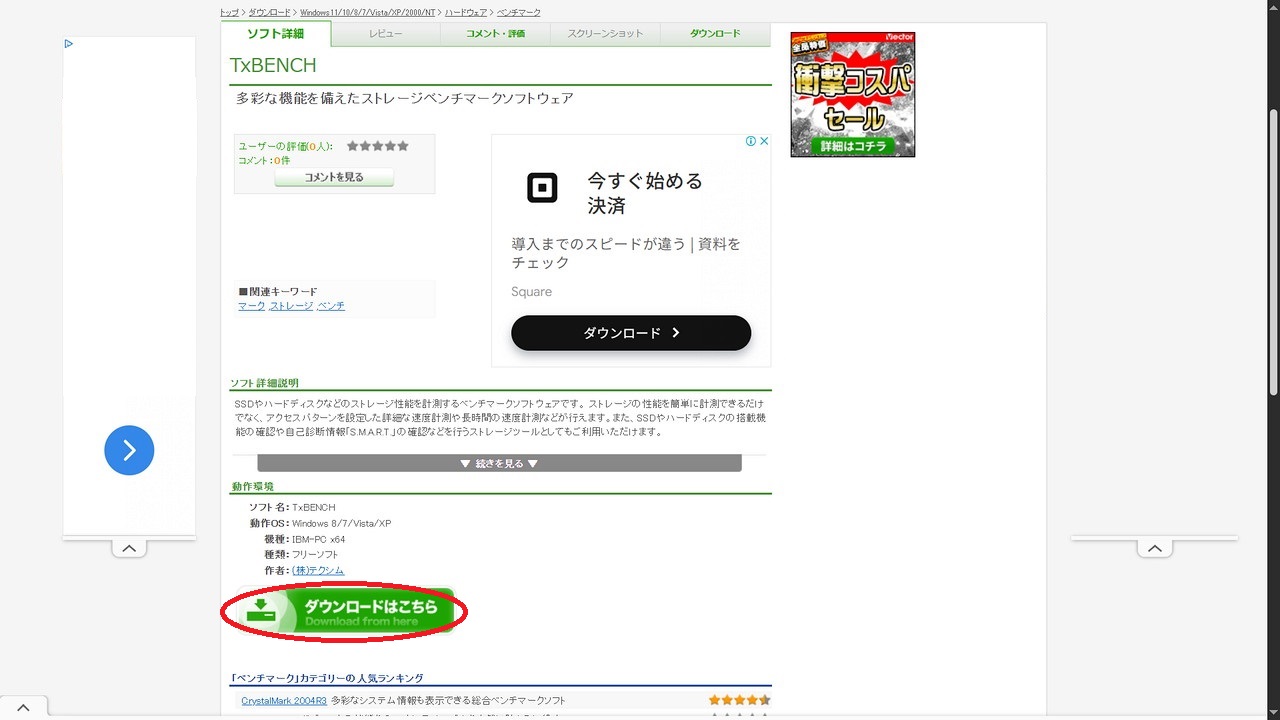
Task: Click the Square logo icon in ad
Action: click(542, 187)
